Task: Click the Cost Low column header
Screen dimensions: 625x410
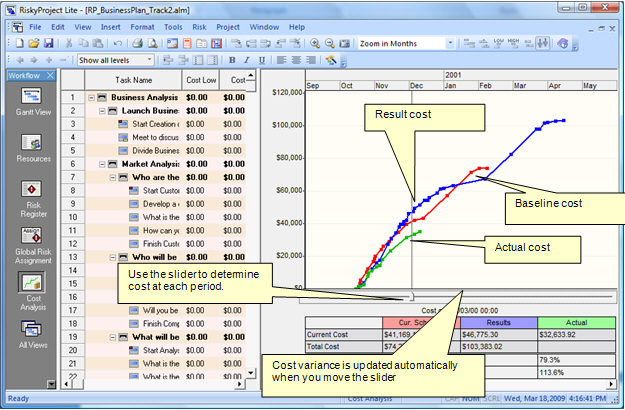Action: 200,80
